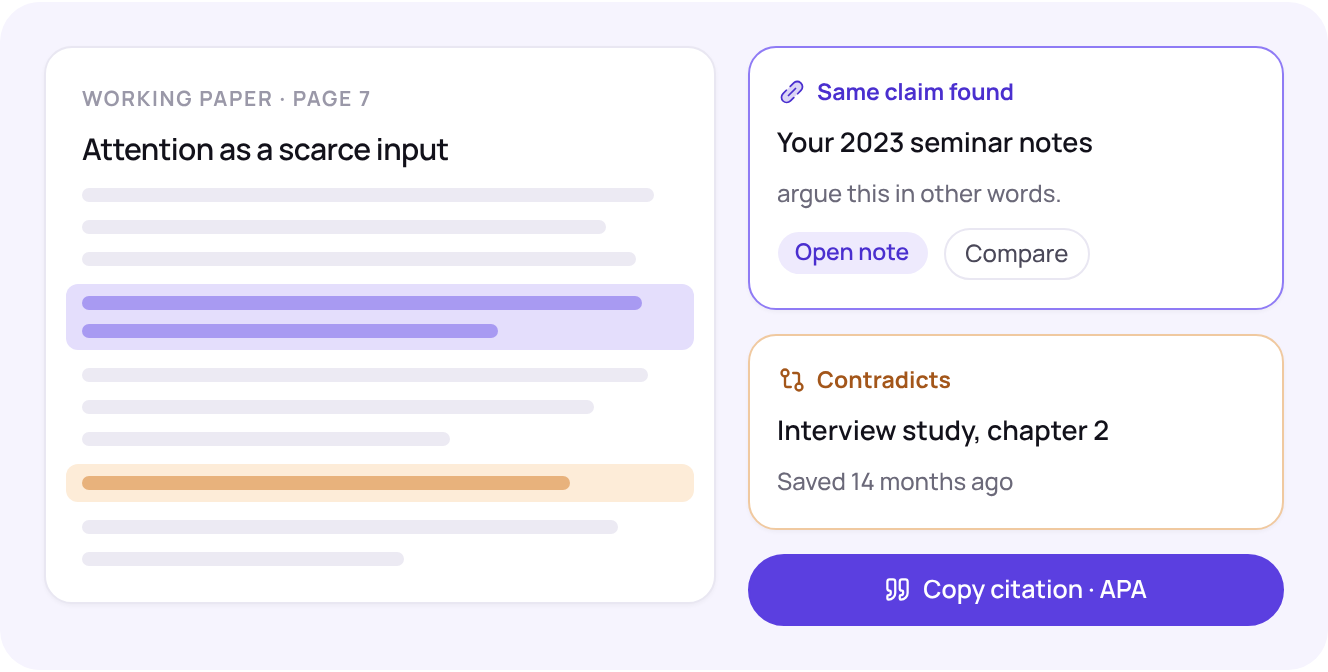Click the branch icon beside Contradicts
This screenshot has height=672, width=1328.
[792, 380]
